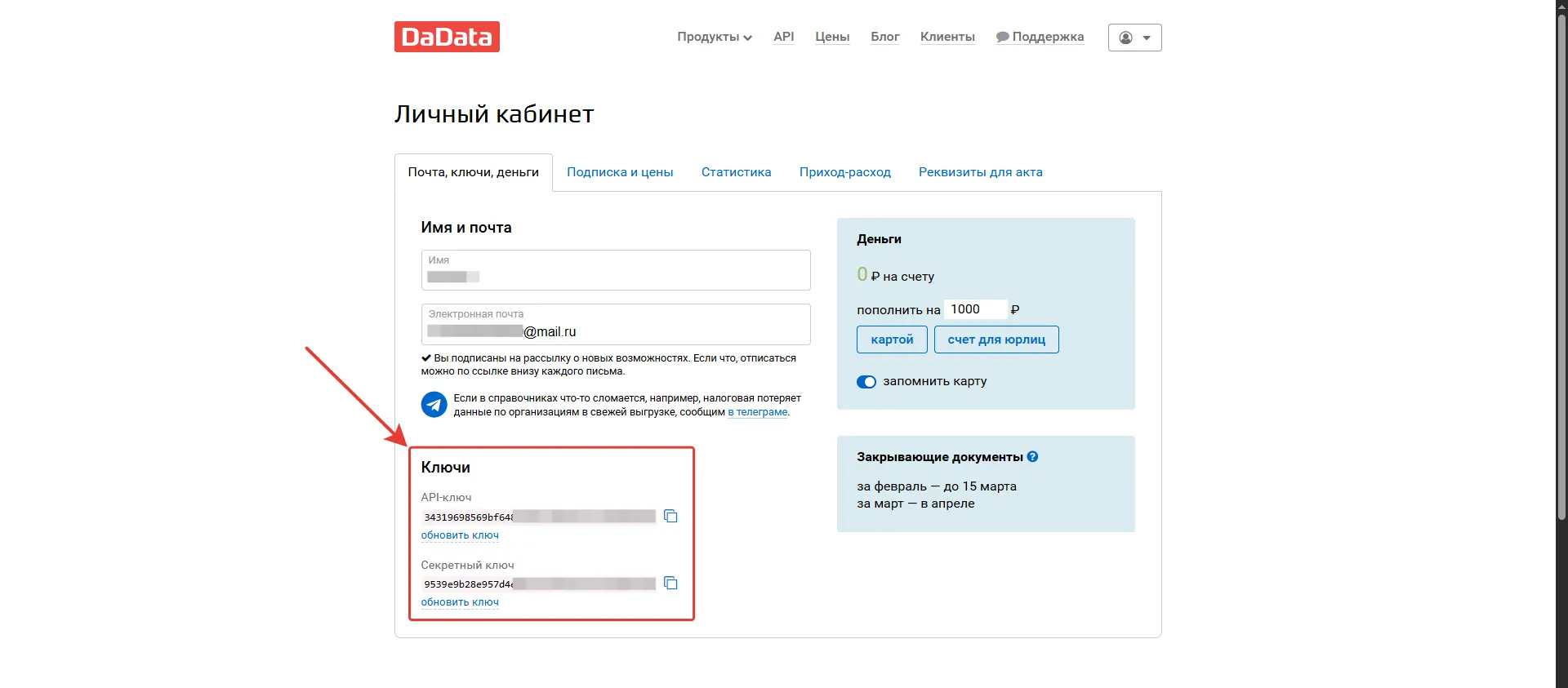Switch to Подписка и цены tab
The height and width of the screenshot is (688, 1568).
pyautogui.click(x=620, y=172)
